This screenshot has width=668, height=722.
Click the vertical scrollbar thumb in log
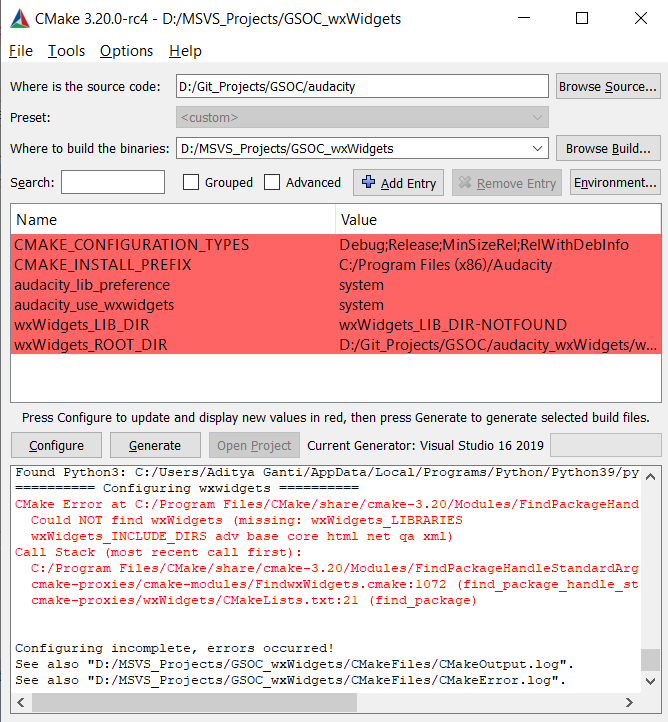click(x=651, y=660)
